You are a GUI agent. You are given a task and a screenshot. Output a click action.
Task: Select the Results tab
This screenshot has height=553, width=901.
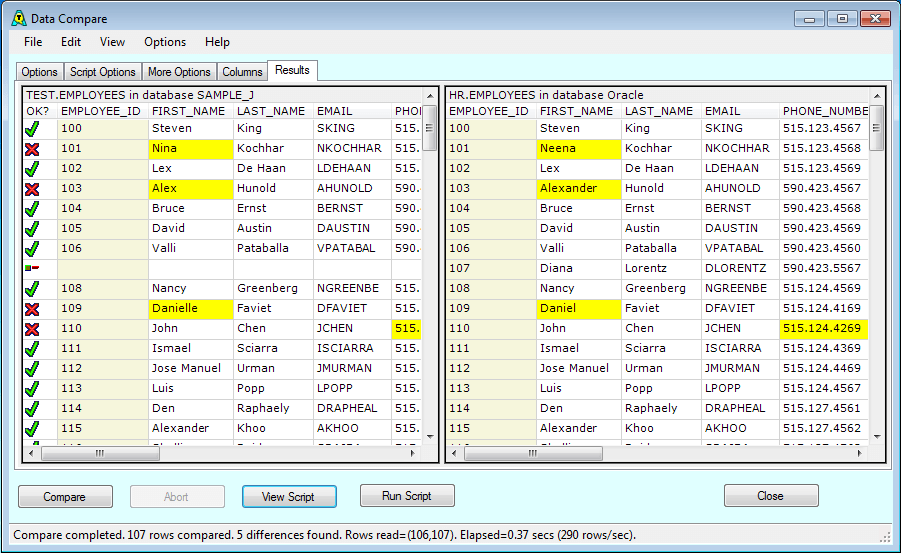(x=292, y=70)
